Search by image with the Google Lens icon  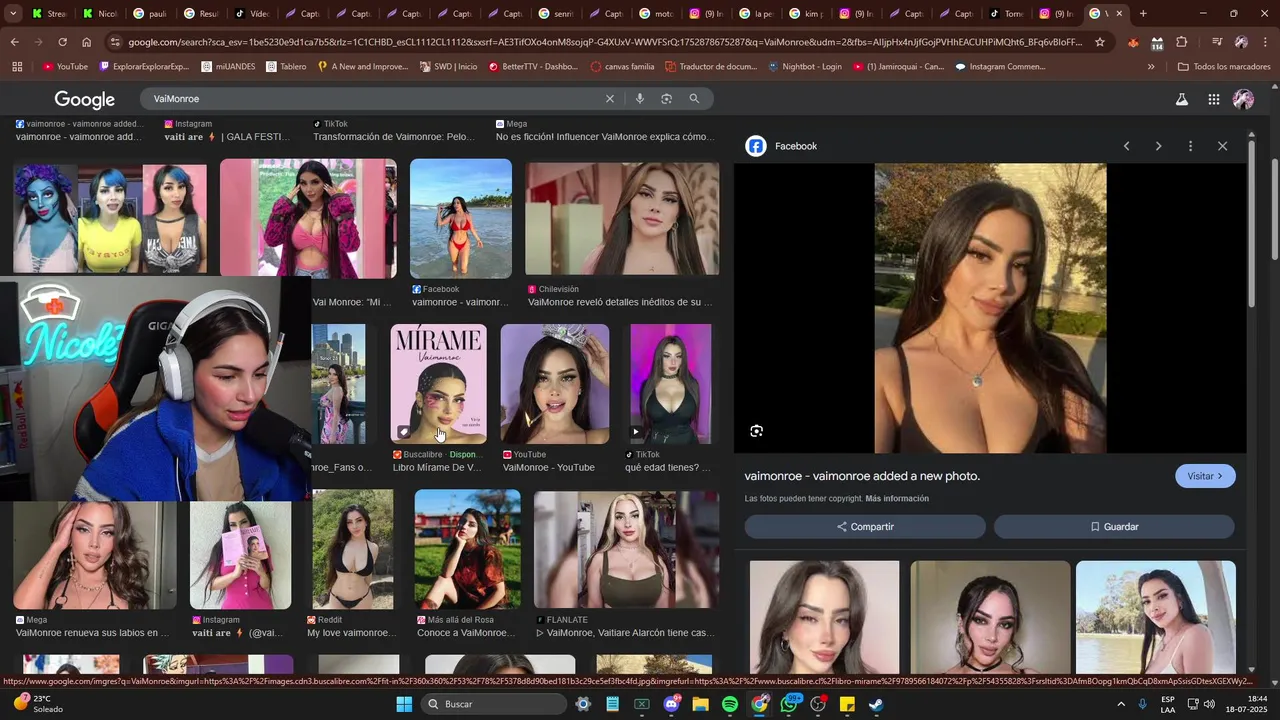pyautogui.click(x=666, y=99)
